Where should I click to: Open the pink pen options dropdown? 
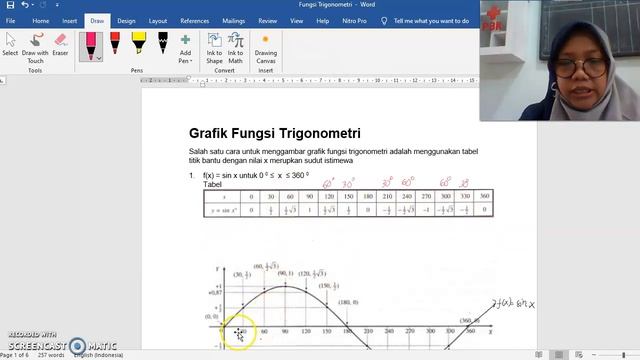[x=98, y=59]
